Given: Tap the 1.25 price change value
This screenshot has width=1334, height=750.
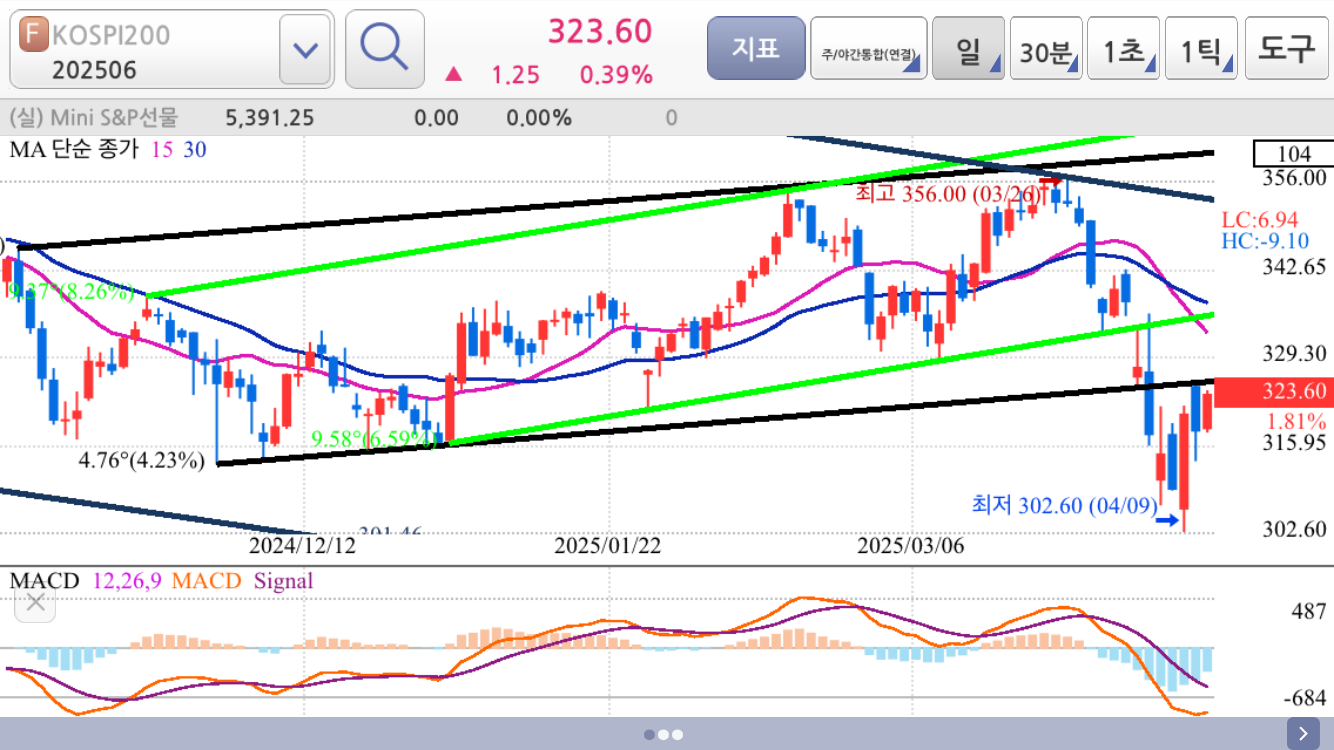Looking at the screenshot, I should click(515, 75).
